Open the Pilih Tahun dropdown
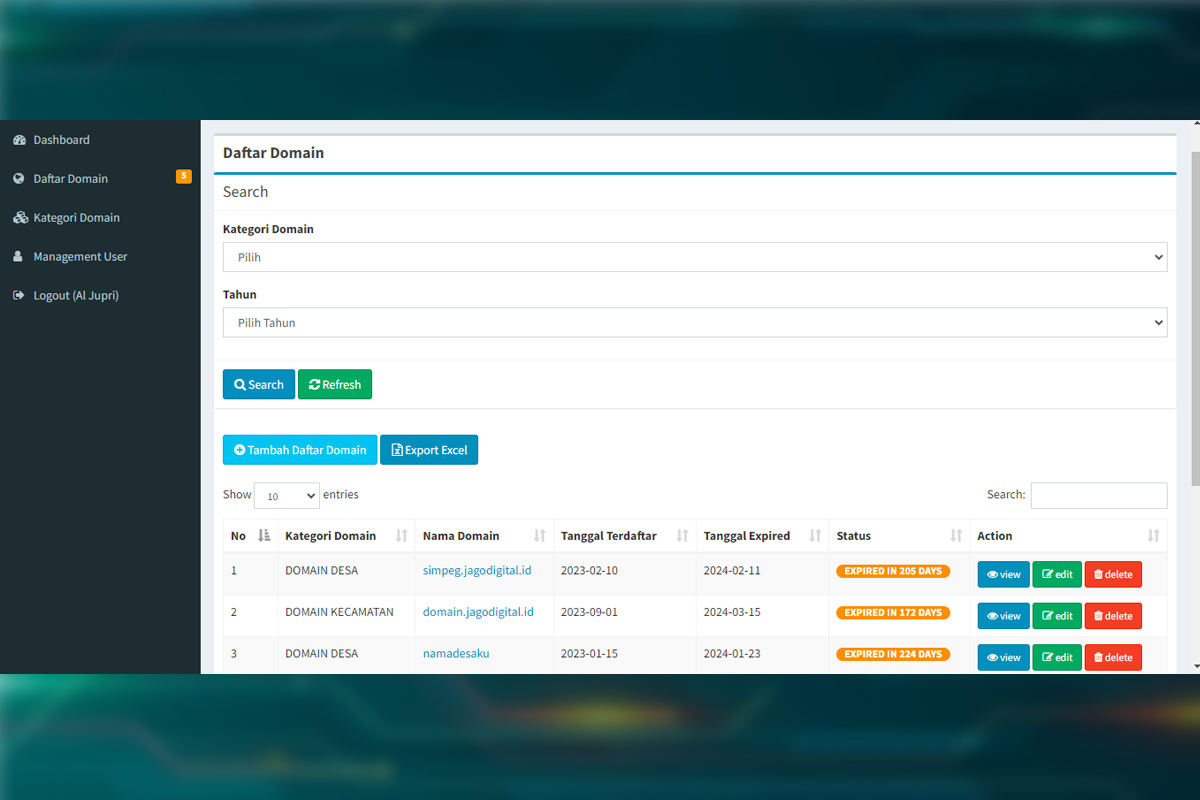The image size is (1200, 800). coord(694,323)
